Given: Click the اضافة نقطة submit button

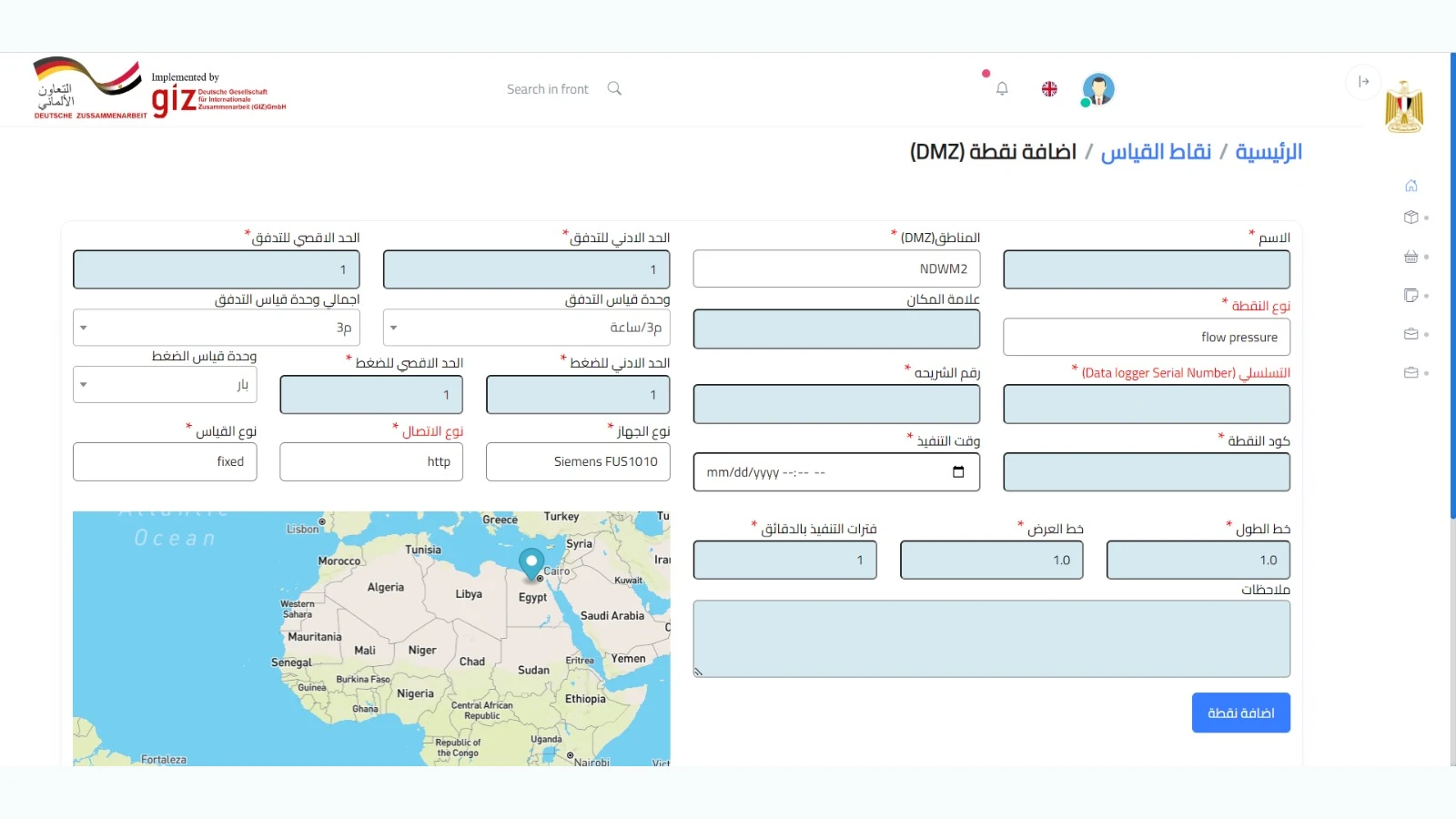Looking at the screenshot, I should tap(1241, 713).
